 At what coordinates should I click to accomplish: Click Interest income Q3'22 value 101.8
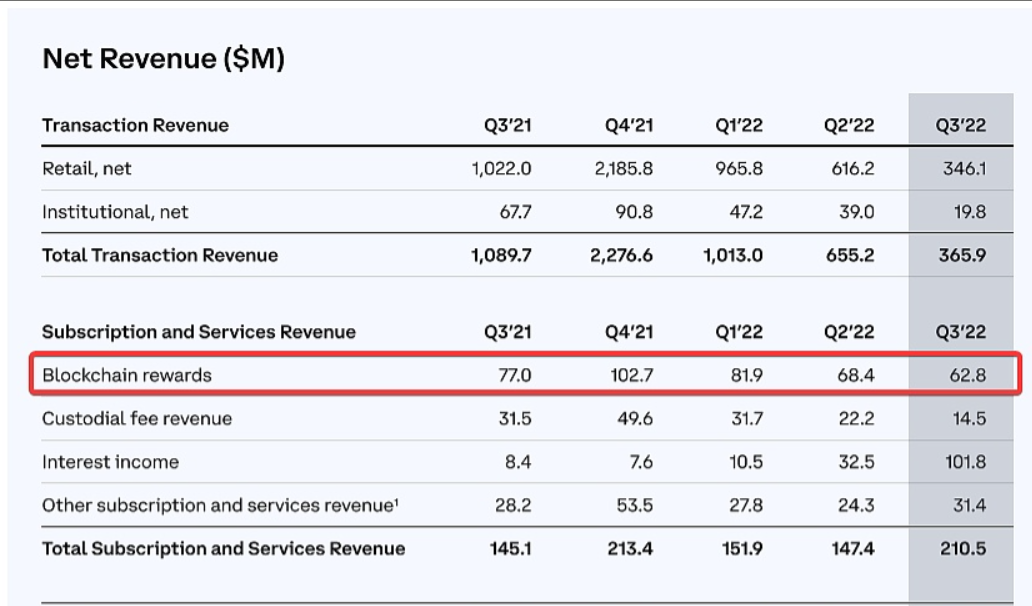(x=963, y=462)
